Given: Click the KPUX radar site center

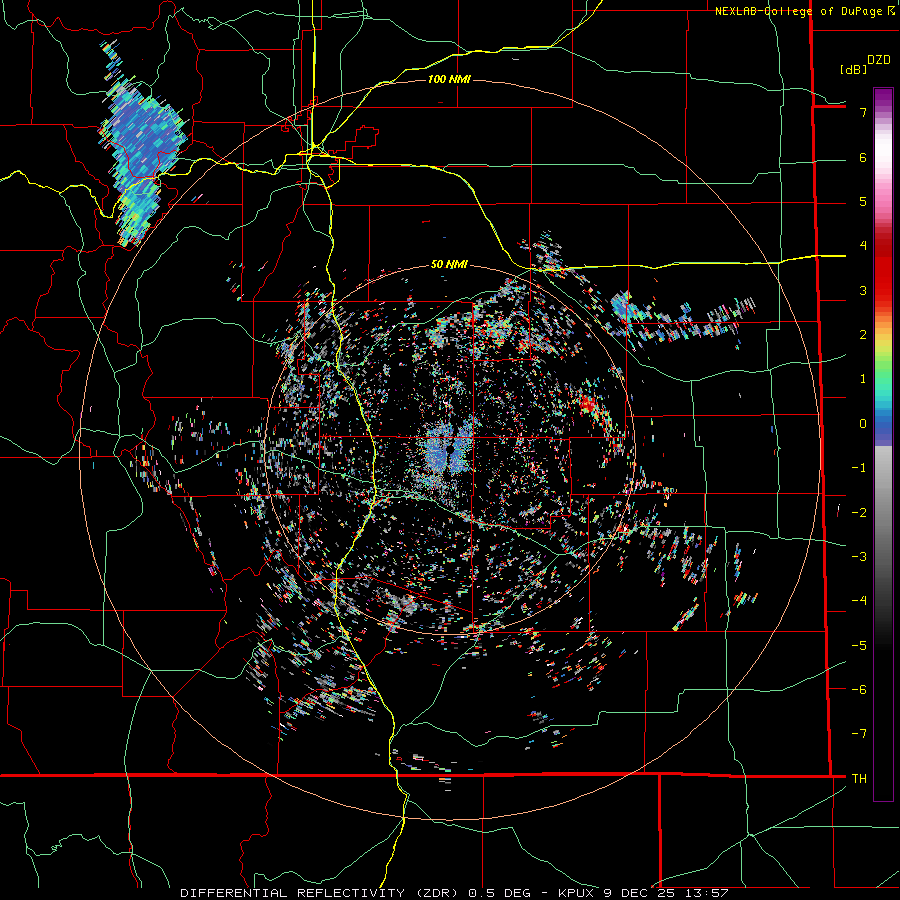Looking at the screenshot, I should tap(452, 451).
